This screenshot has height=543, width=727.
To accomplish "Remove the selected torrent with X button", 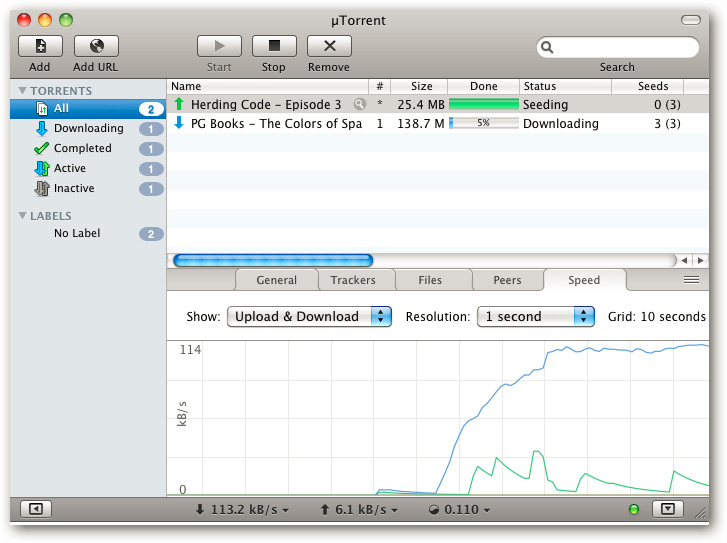I will click(329, 46).
